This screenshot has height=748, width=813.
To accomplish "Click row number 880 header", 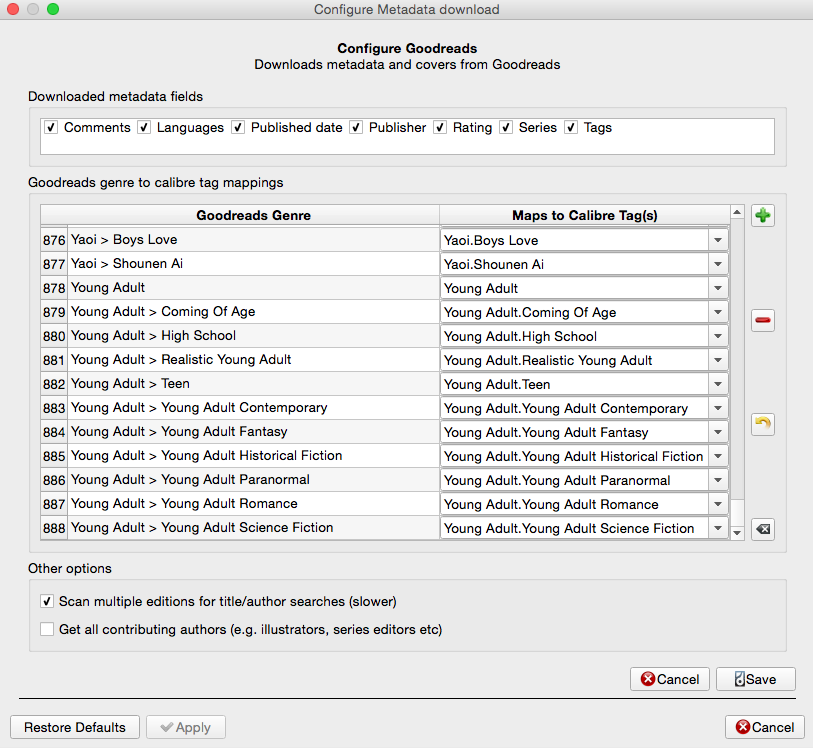I will tap(54, 336).
